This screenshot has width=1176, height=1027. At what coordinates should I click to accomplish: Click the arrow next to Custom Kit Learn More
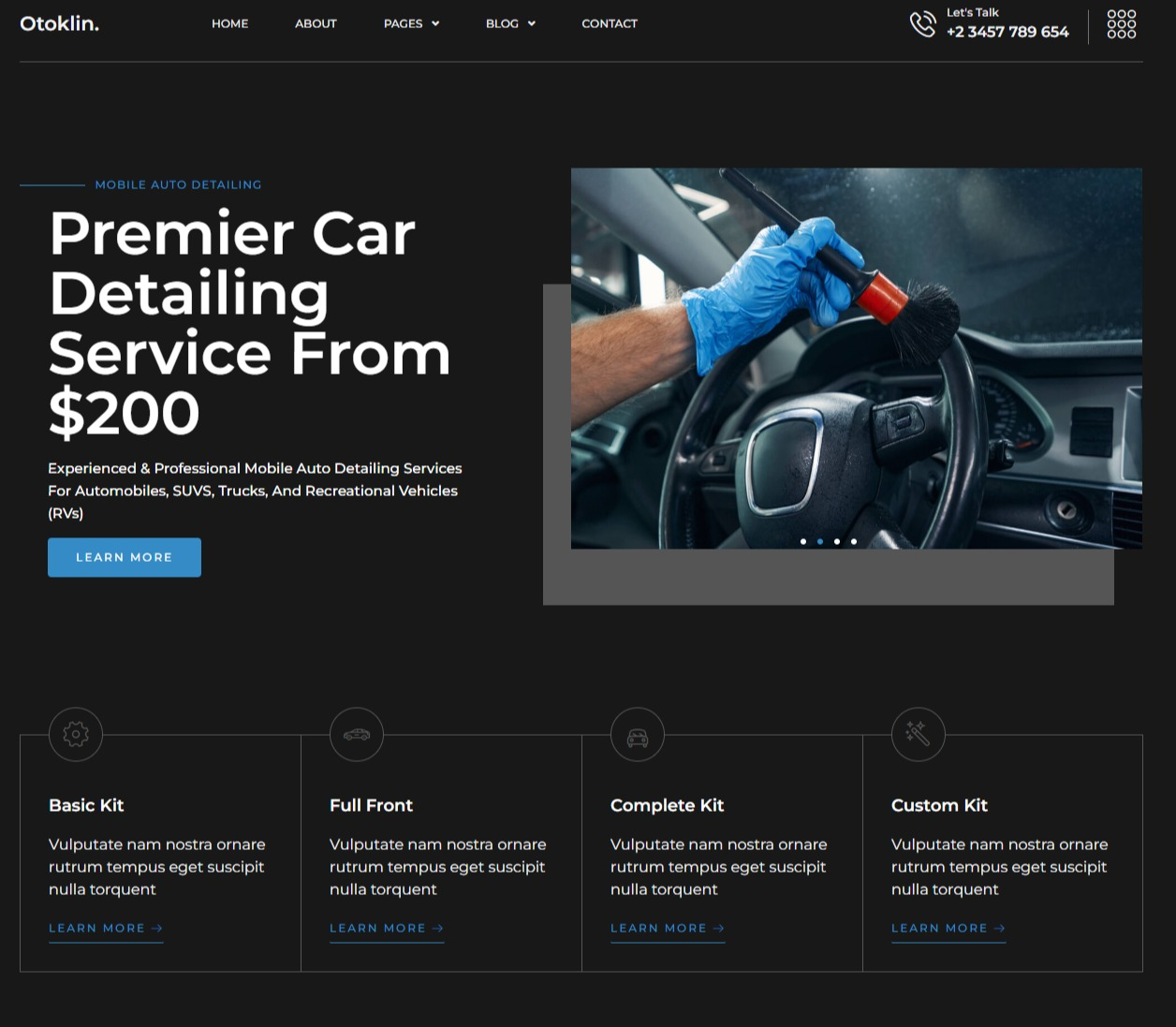(x=999, y=928)
